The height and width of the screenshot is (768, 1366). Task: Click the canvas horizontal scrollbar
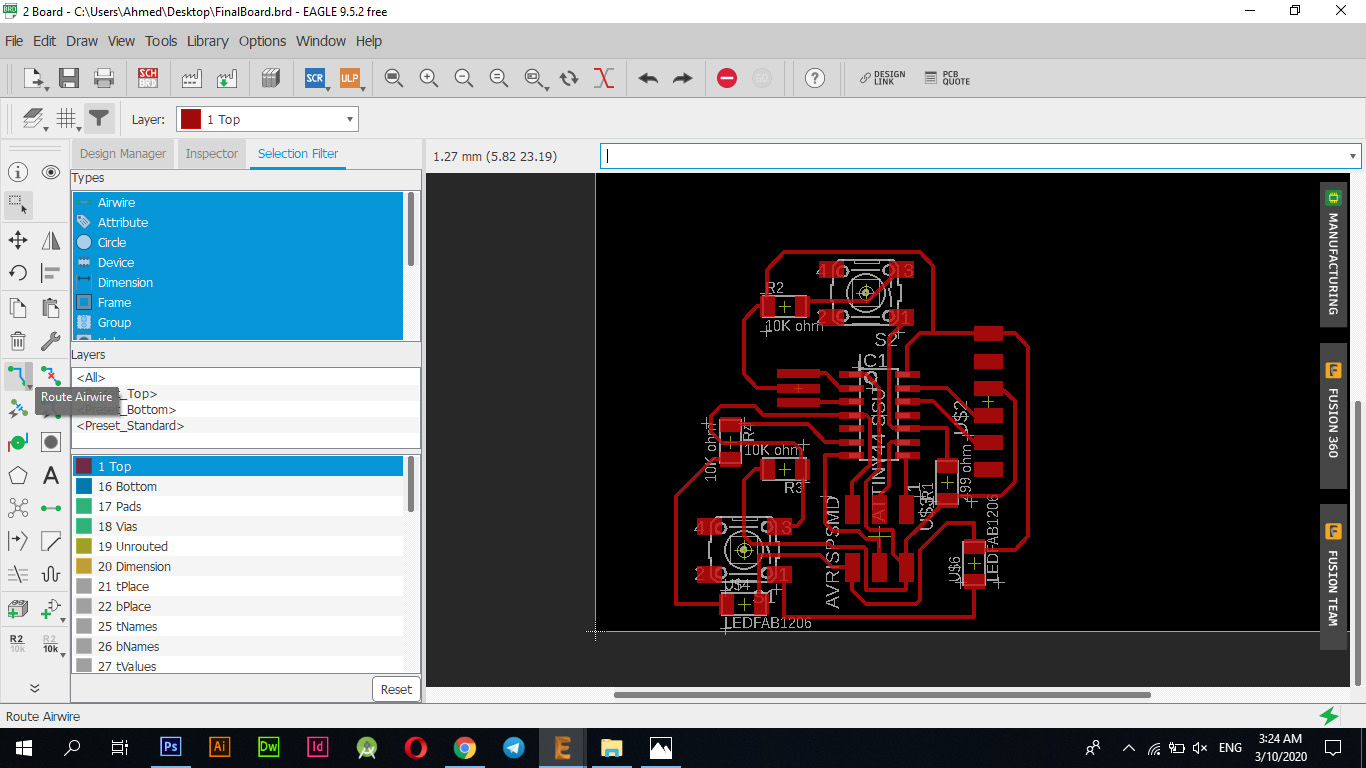click(x=881, y=694)
